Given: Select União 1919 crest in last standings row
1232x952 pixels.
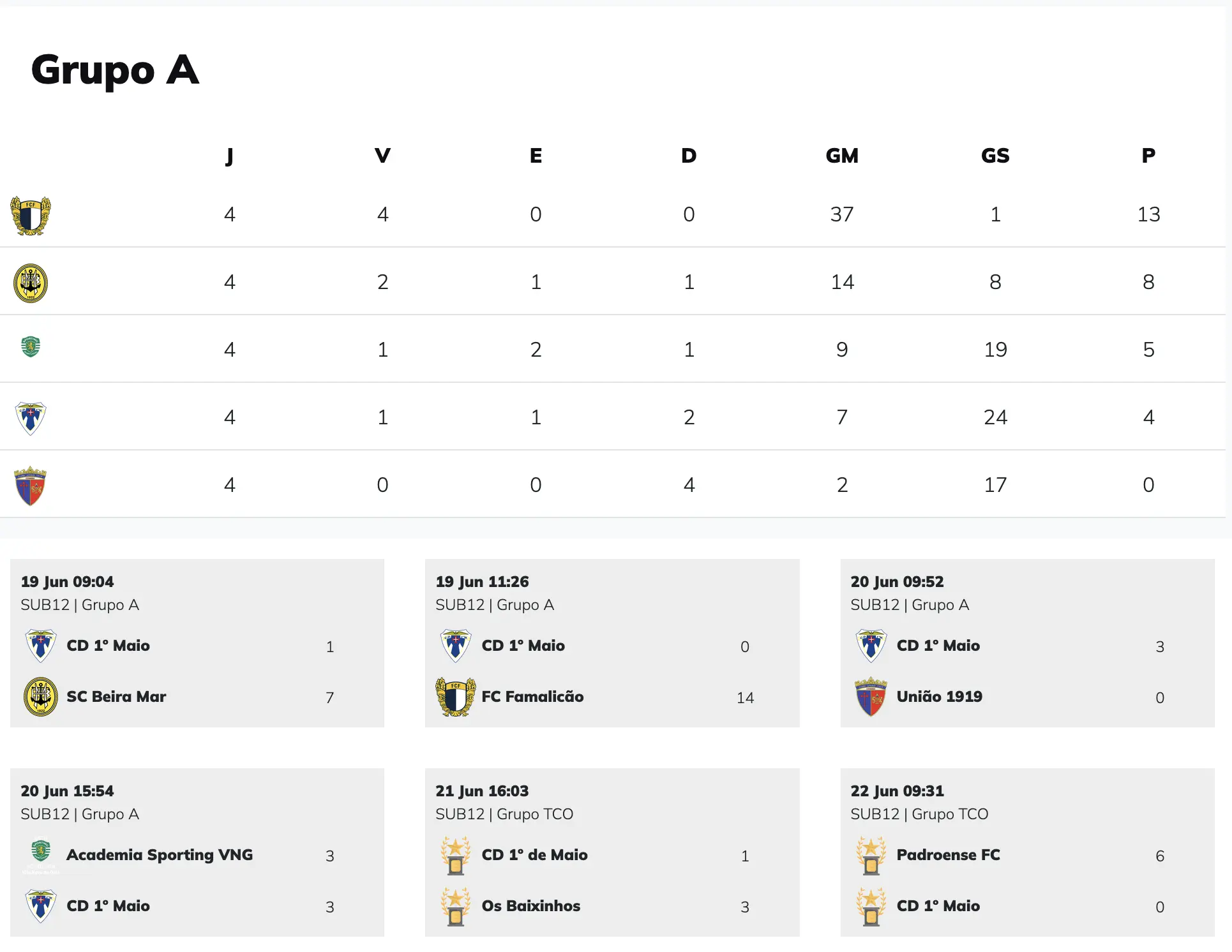Looking at the screenshot, I should 31,486.
